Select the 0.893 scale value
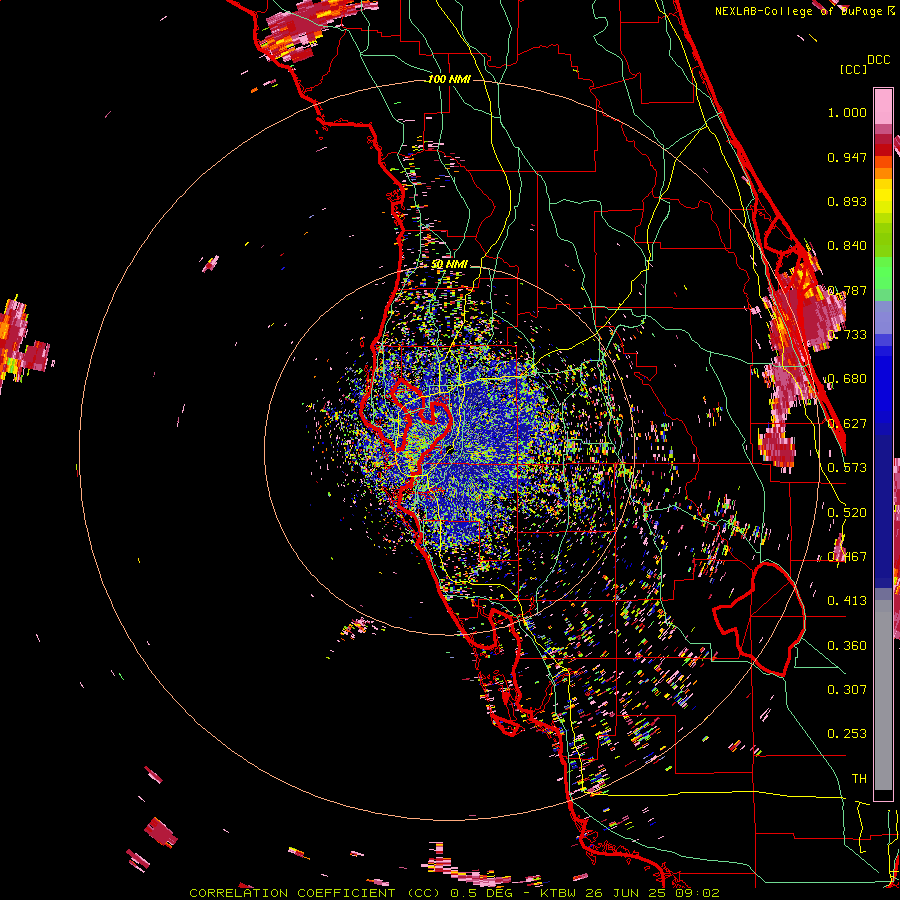900x900 pixels. [x=847, y=201]
